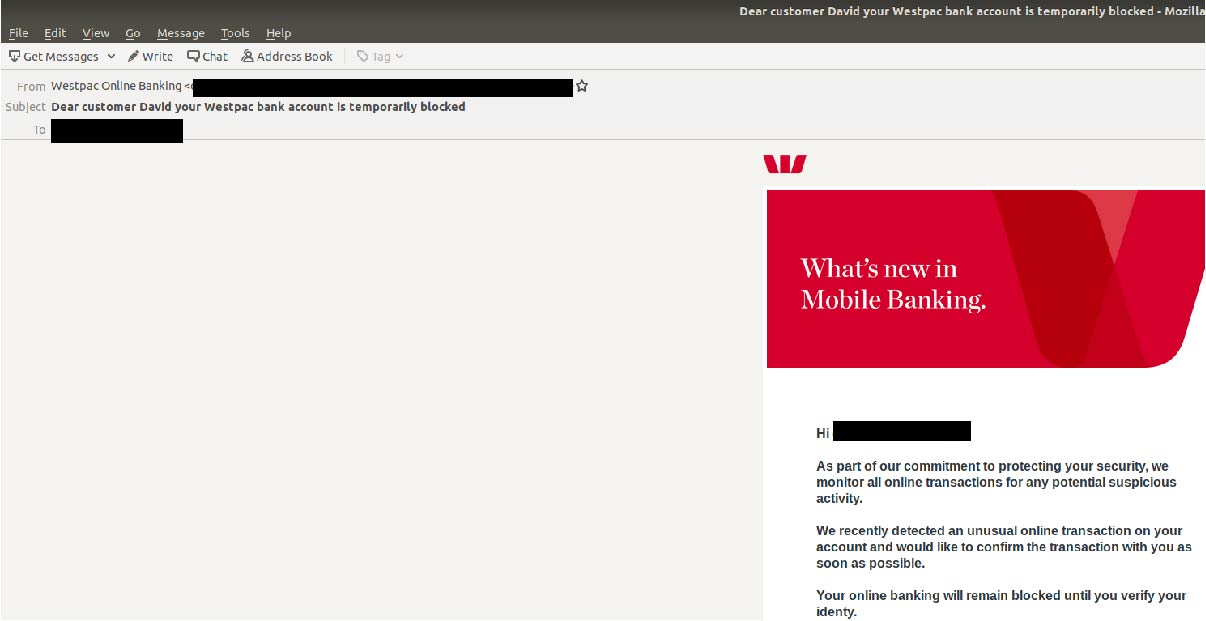Click the 'Hi' greeting in the email body
Screen dimensions: 1206x621
(x=823, y=433)
